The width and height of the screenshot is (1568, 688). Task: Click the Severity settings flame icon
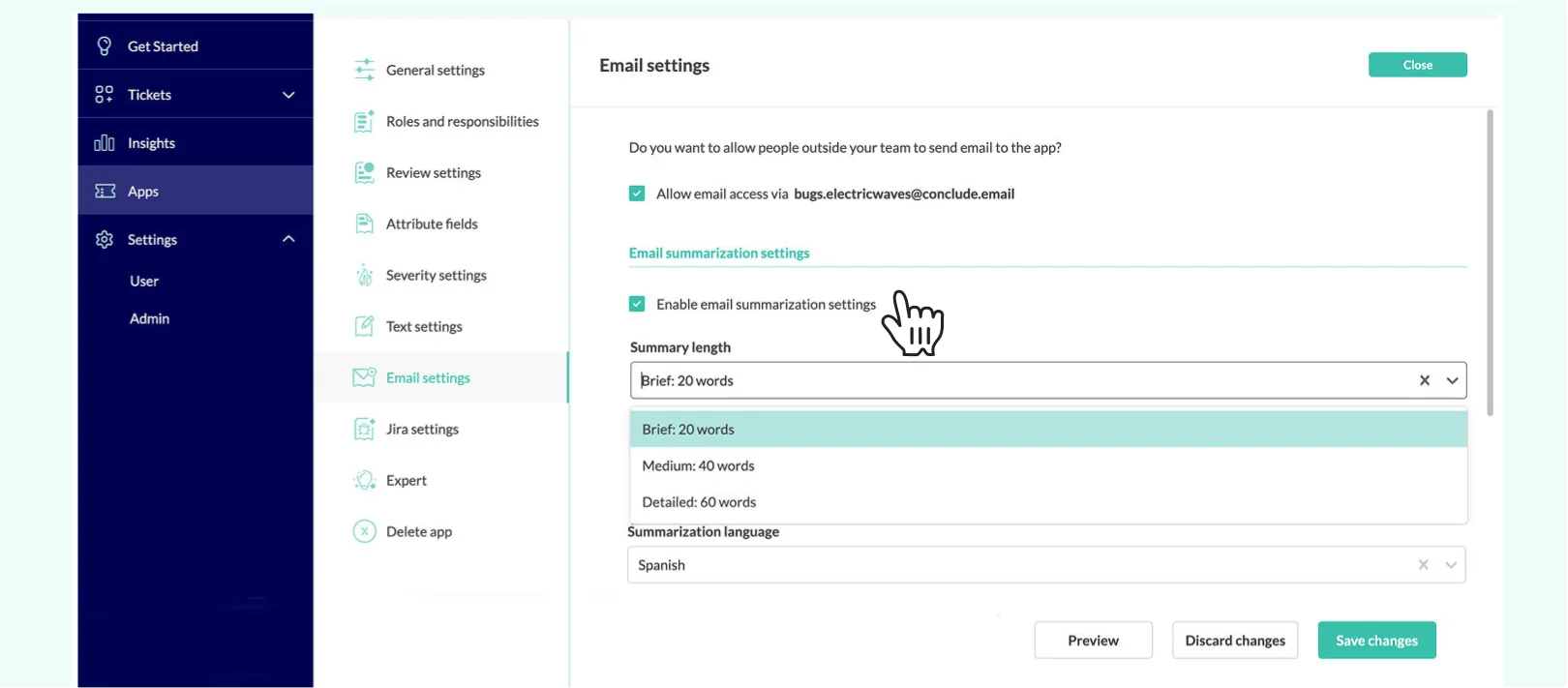[x=364, y=275]
